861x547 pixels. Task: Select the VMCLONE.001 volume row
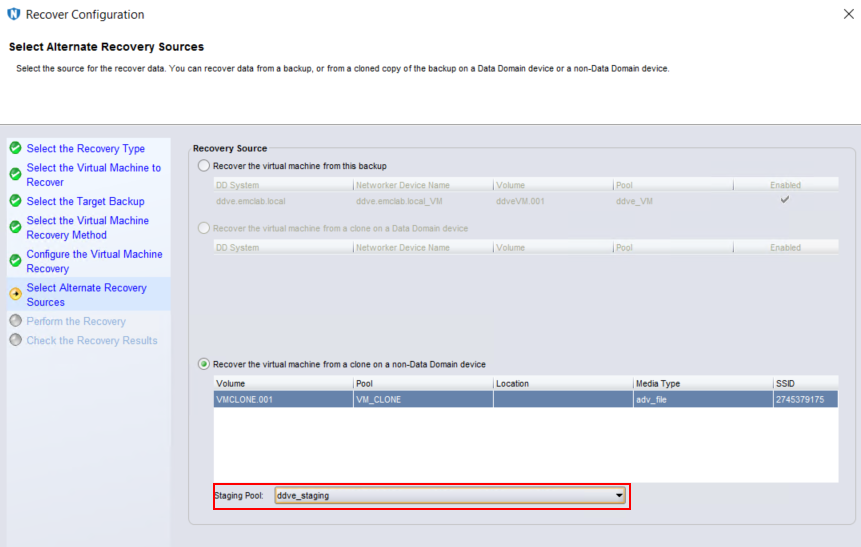(x=282, y=399)
